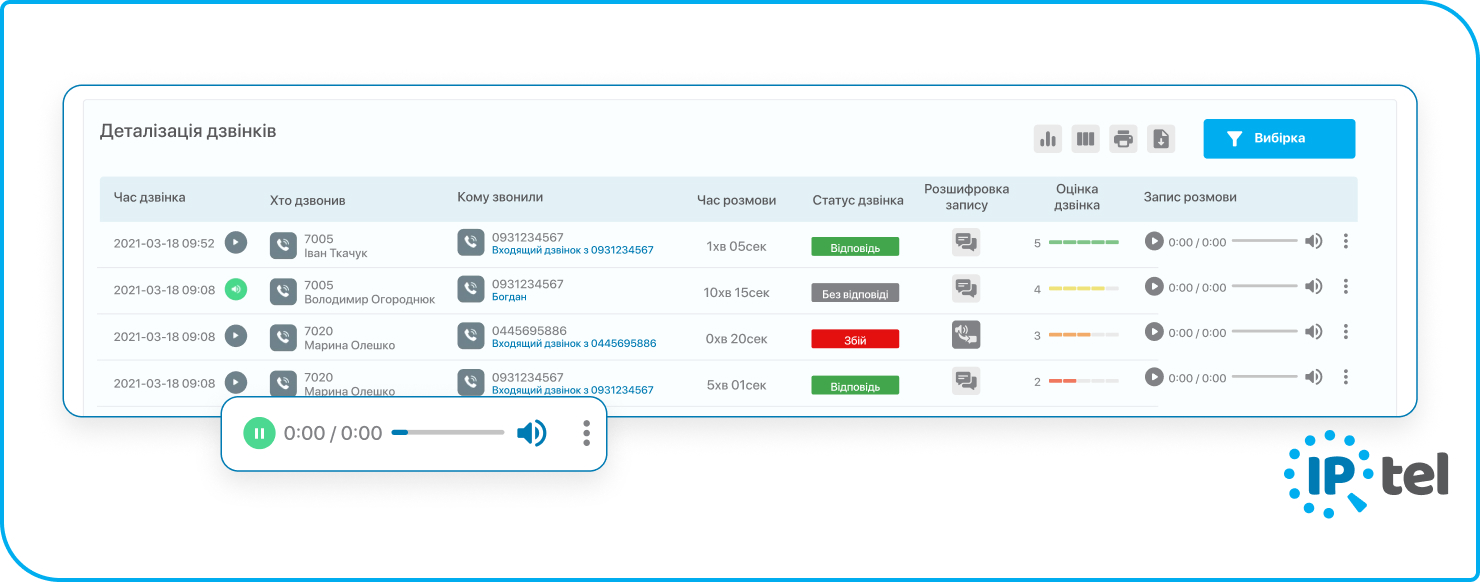This screenshot has height=582, width=1480.
Task: Open more options in the floating audio player
Action: pyautogui.click(x=586, y=433)
